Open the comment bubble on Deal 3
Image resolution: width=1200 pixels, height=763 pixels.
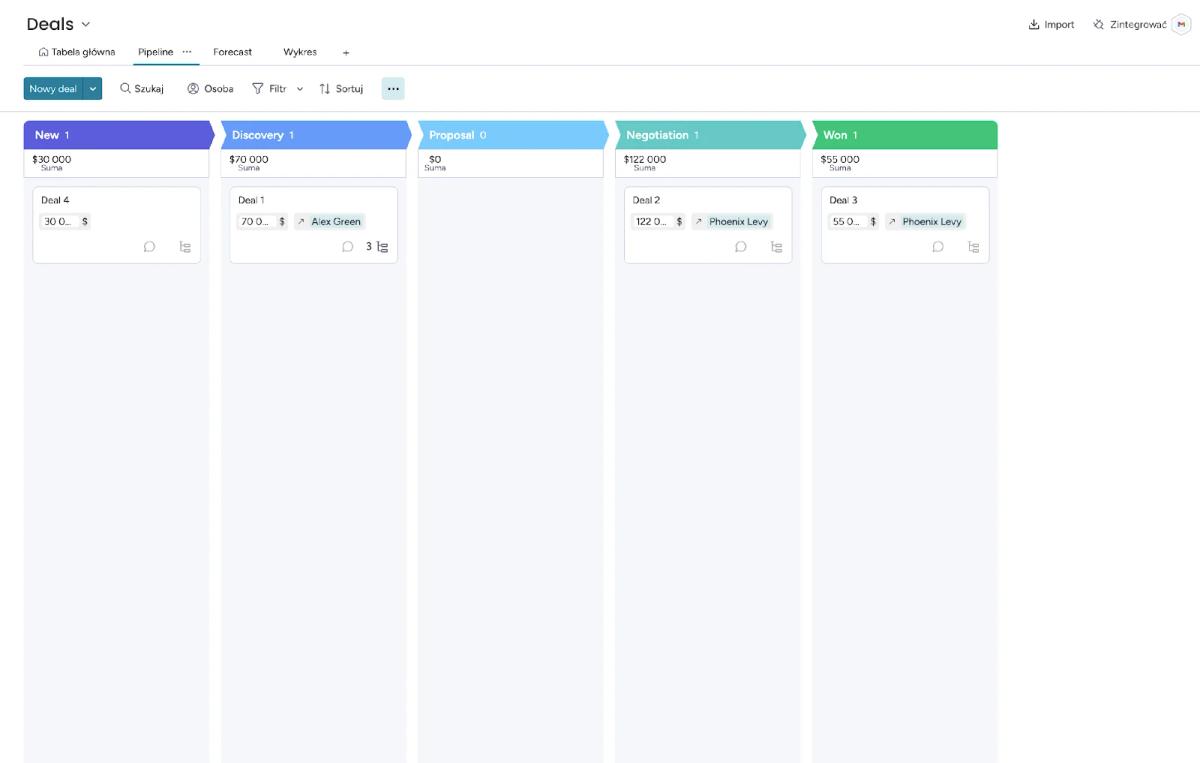pos(938,247)
